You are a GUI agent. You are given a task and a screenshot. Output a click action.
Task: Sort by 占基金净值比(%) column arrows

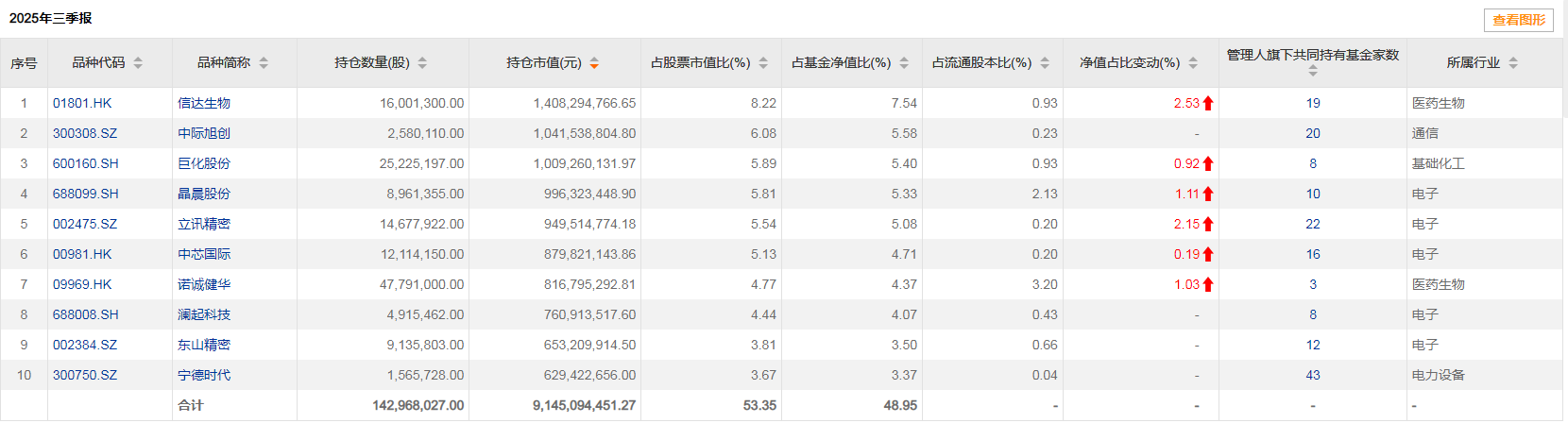(904, 63)
